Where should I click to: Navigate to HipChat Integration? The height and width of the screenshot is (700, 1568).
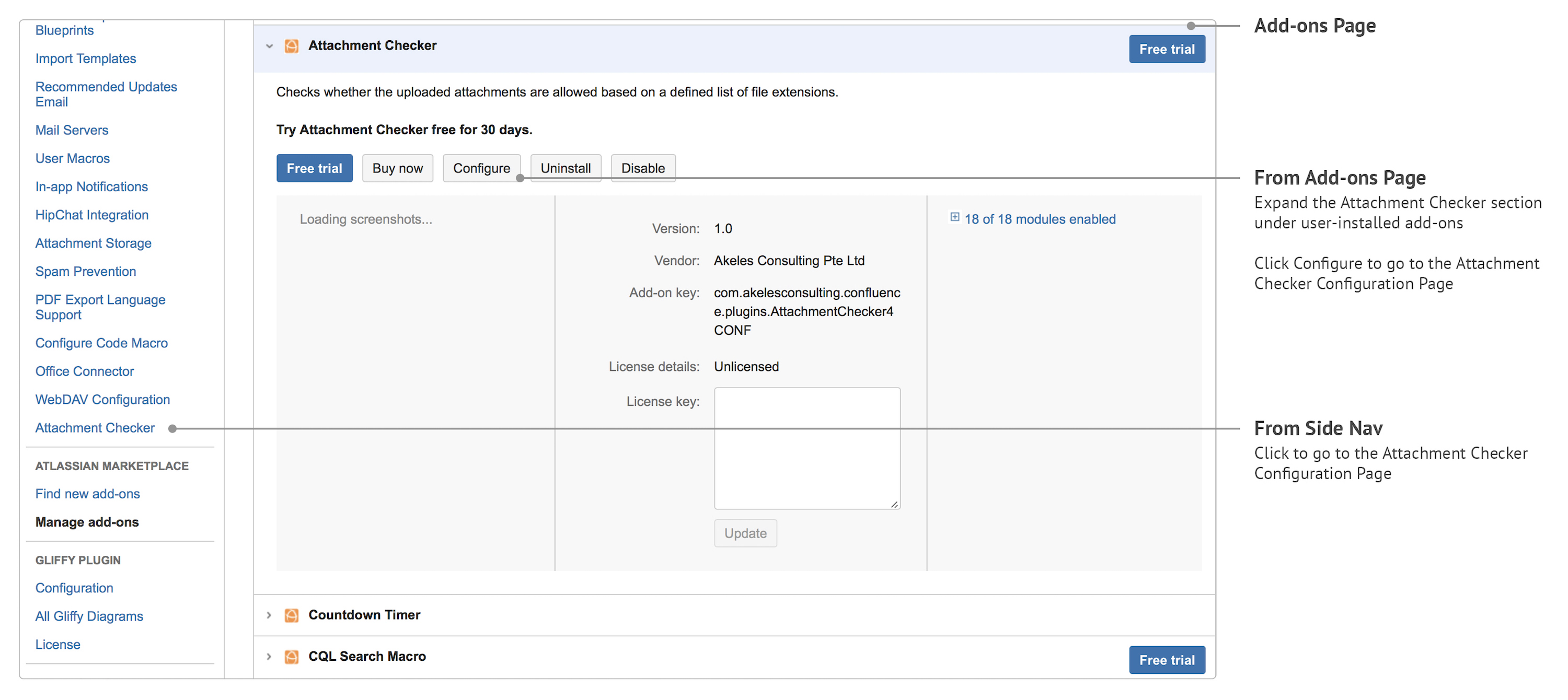(x=92, y=215)
